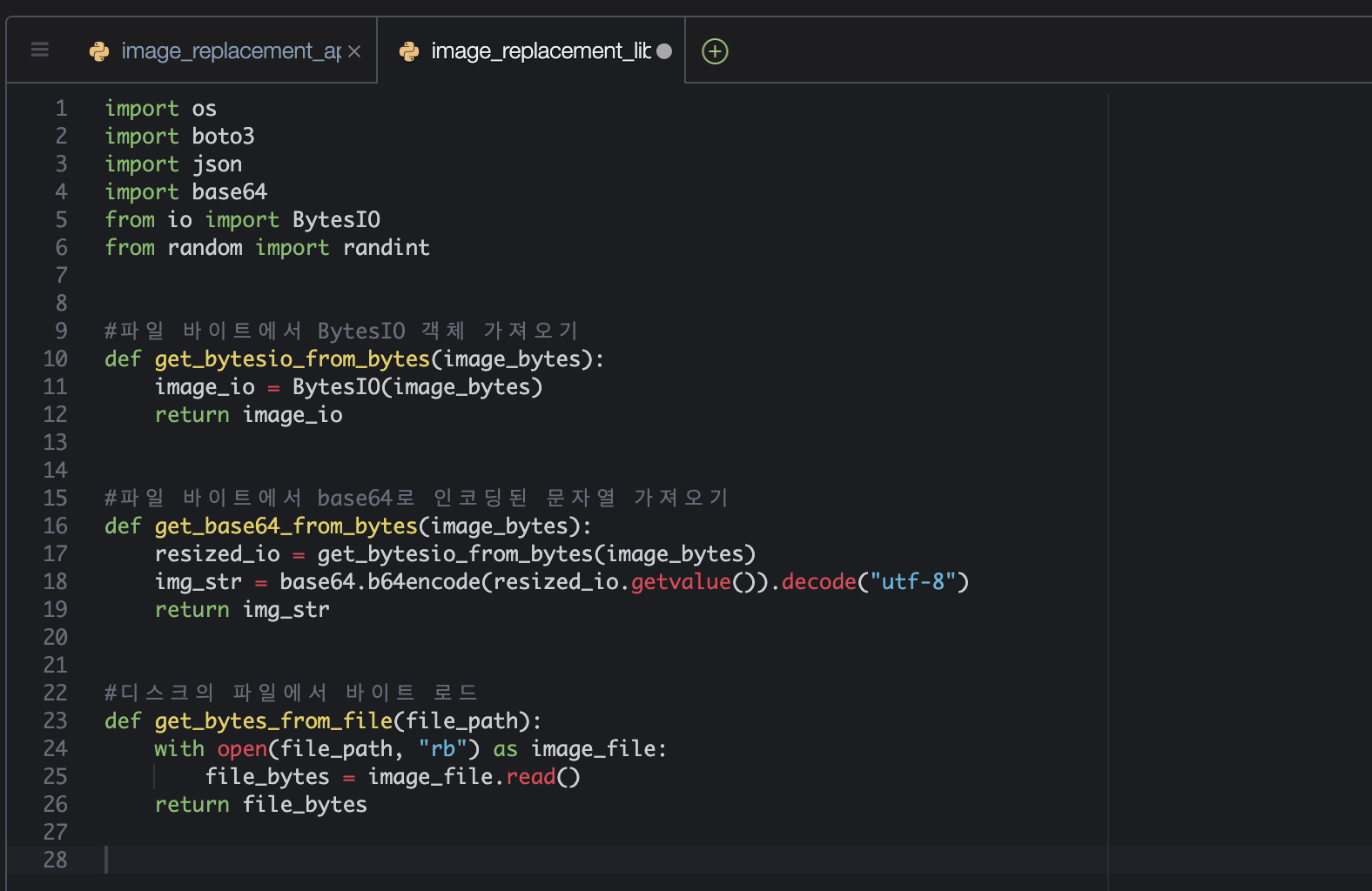Click function name get_bytesio_from_bytes on line 10
Viewport: 1372px width, 891px height.
tap(293, 358)
